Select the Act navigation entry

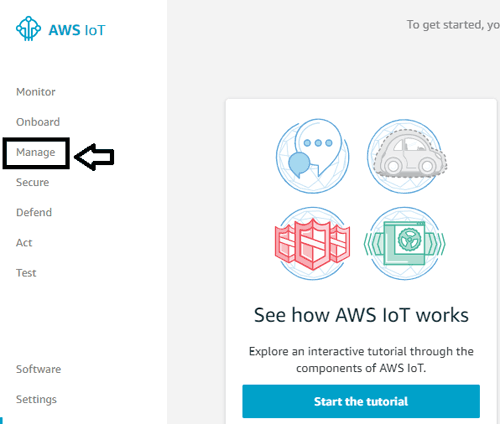(x=24, y=243)
